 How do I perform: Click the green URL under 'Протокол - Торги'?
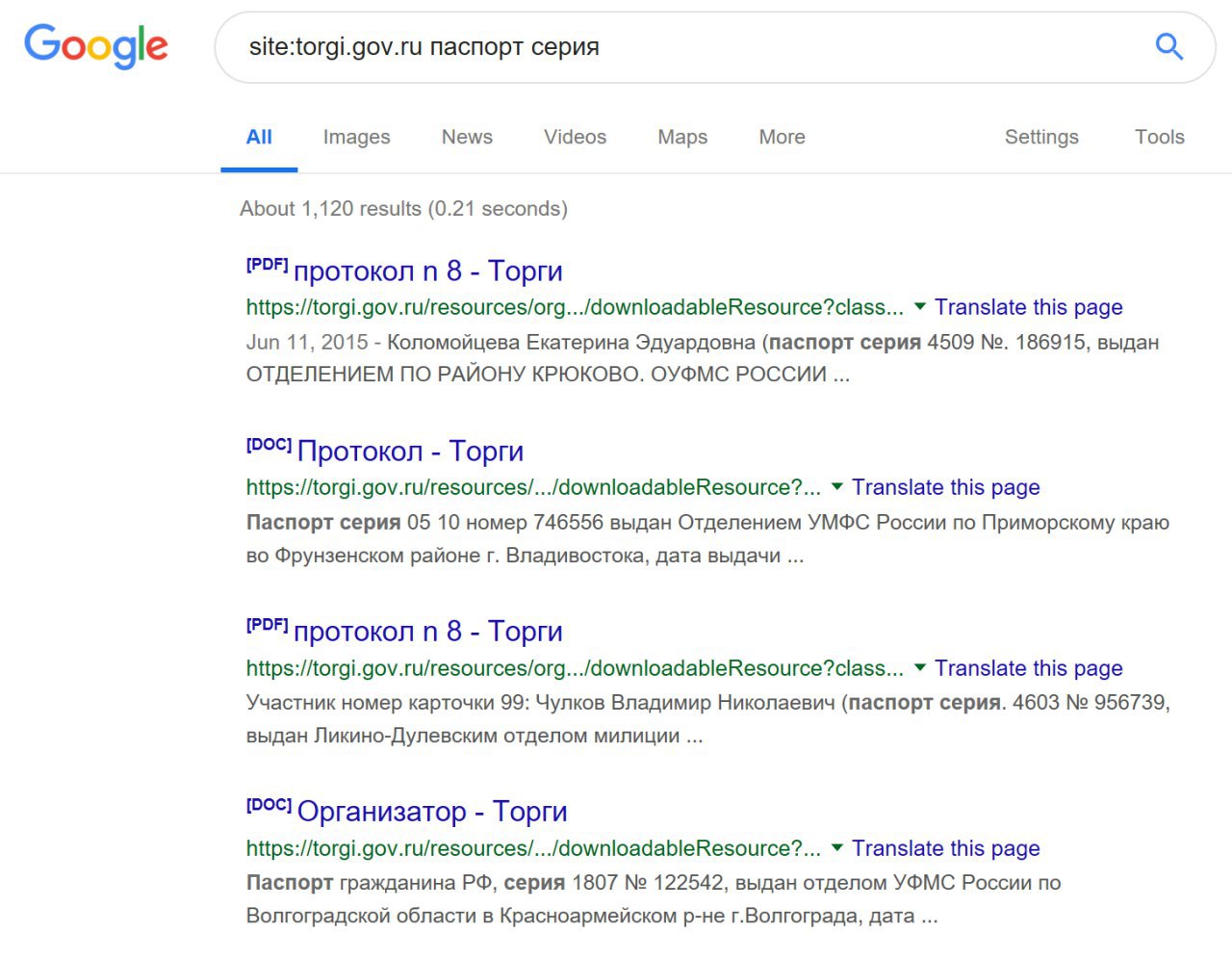pyautogui.click(x=533, y=487)
